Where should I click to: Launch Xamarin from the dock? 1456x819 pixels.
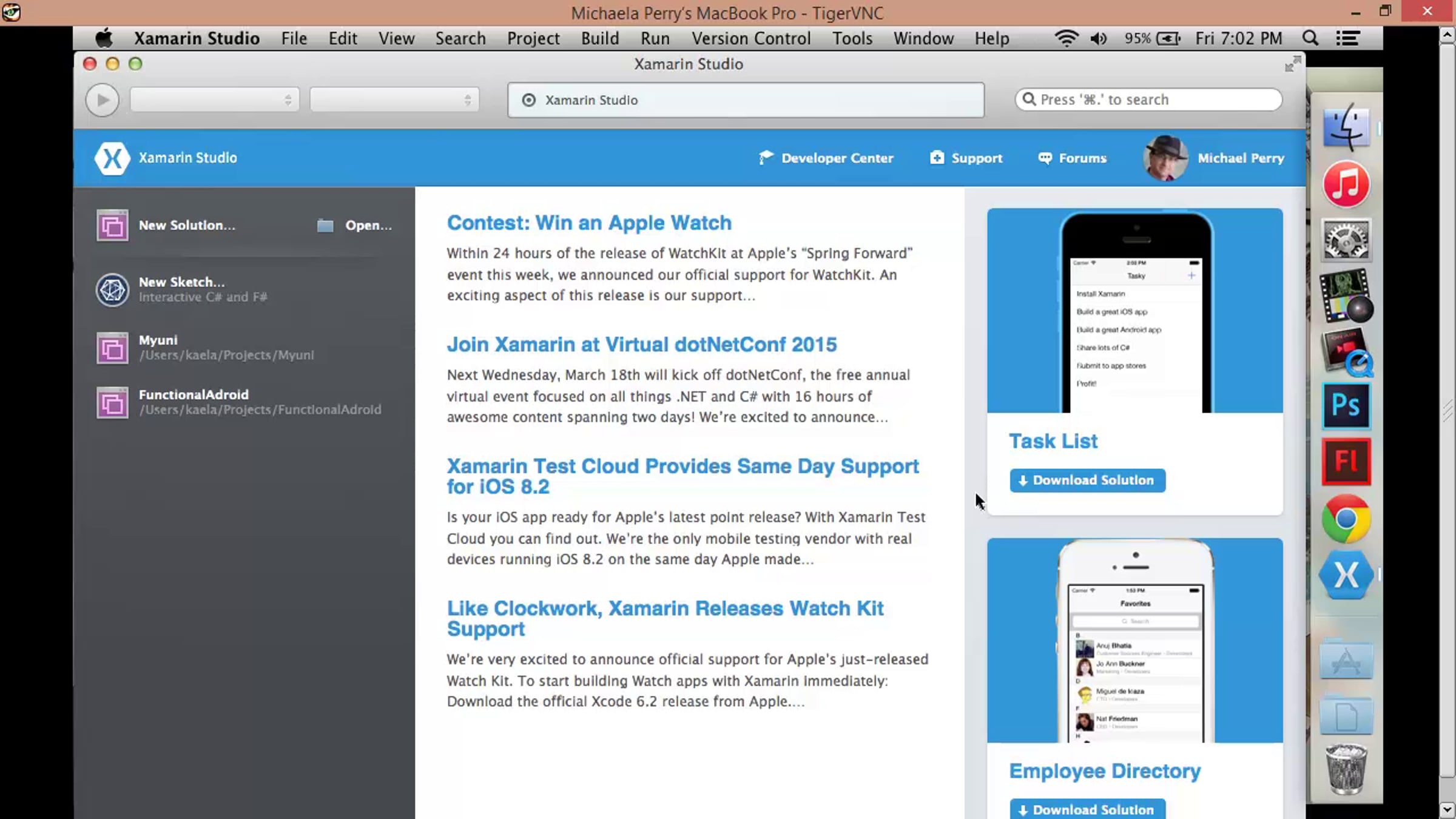pos(1346,575)
